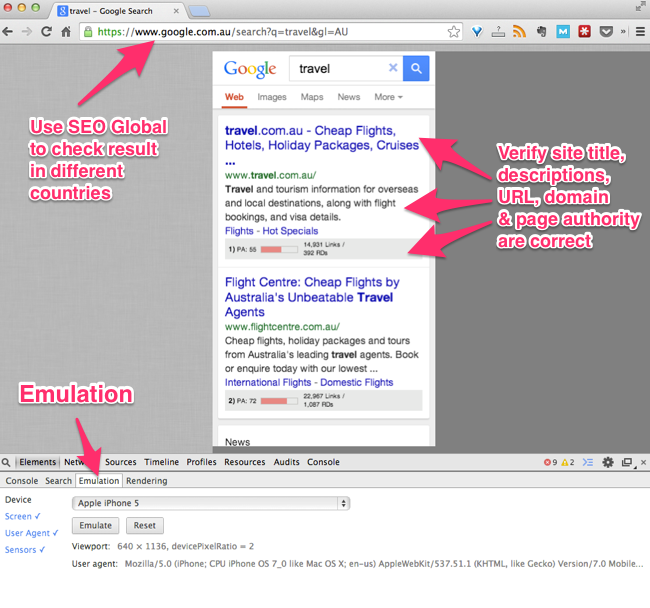The width and height of the screenshot is (650, 608).
Task: Close DevTools panel with the X
Action: click(x=643, y=462)
